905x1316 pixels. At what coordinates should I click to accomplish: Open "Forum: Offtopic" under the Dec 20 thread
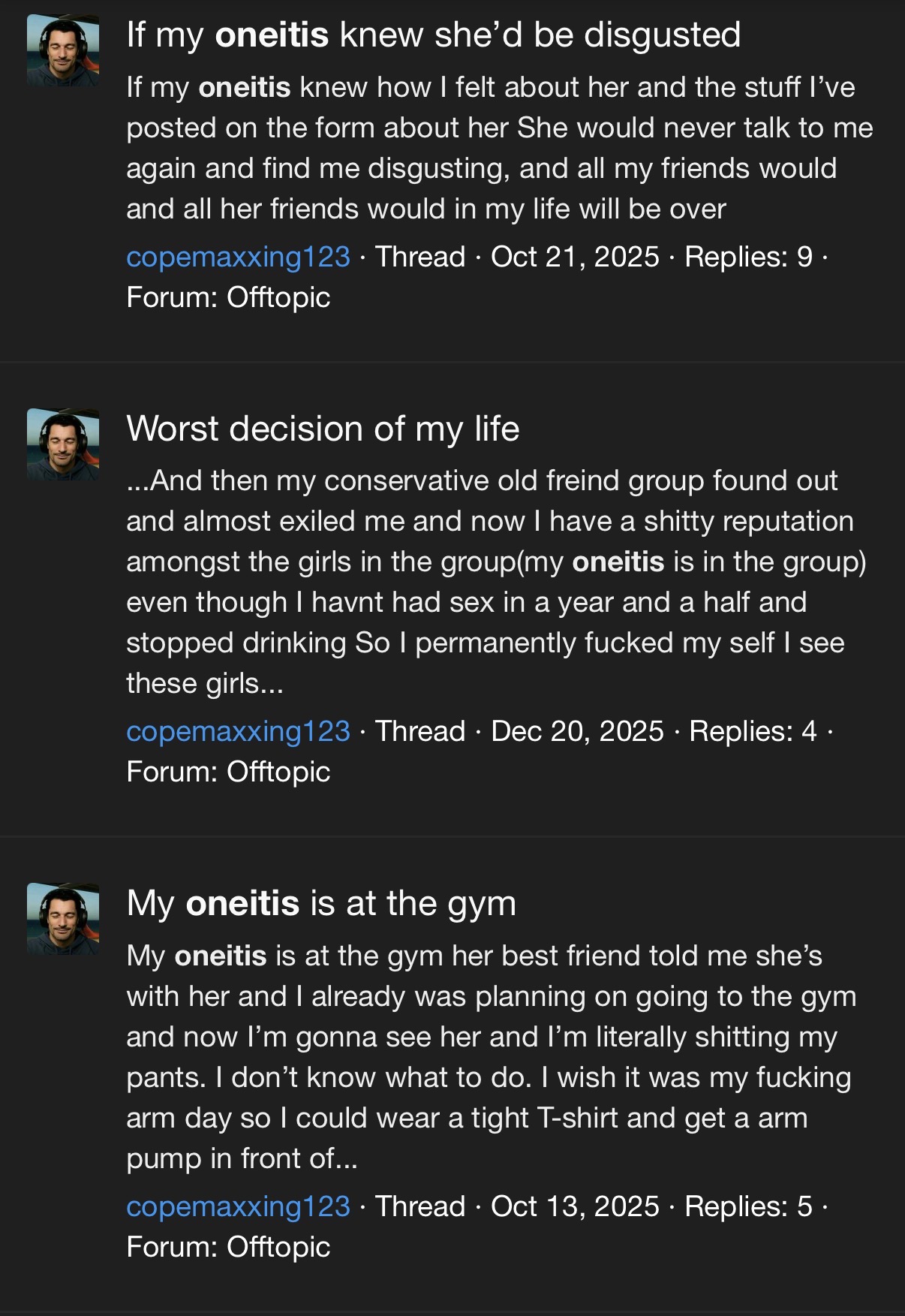click(x=228, y=772)
